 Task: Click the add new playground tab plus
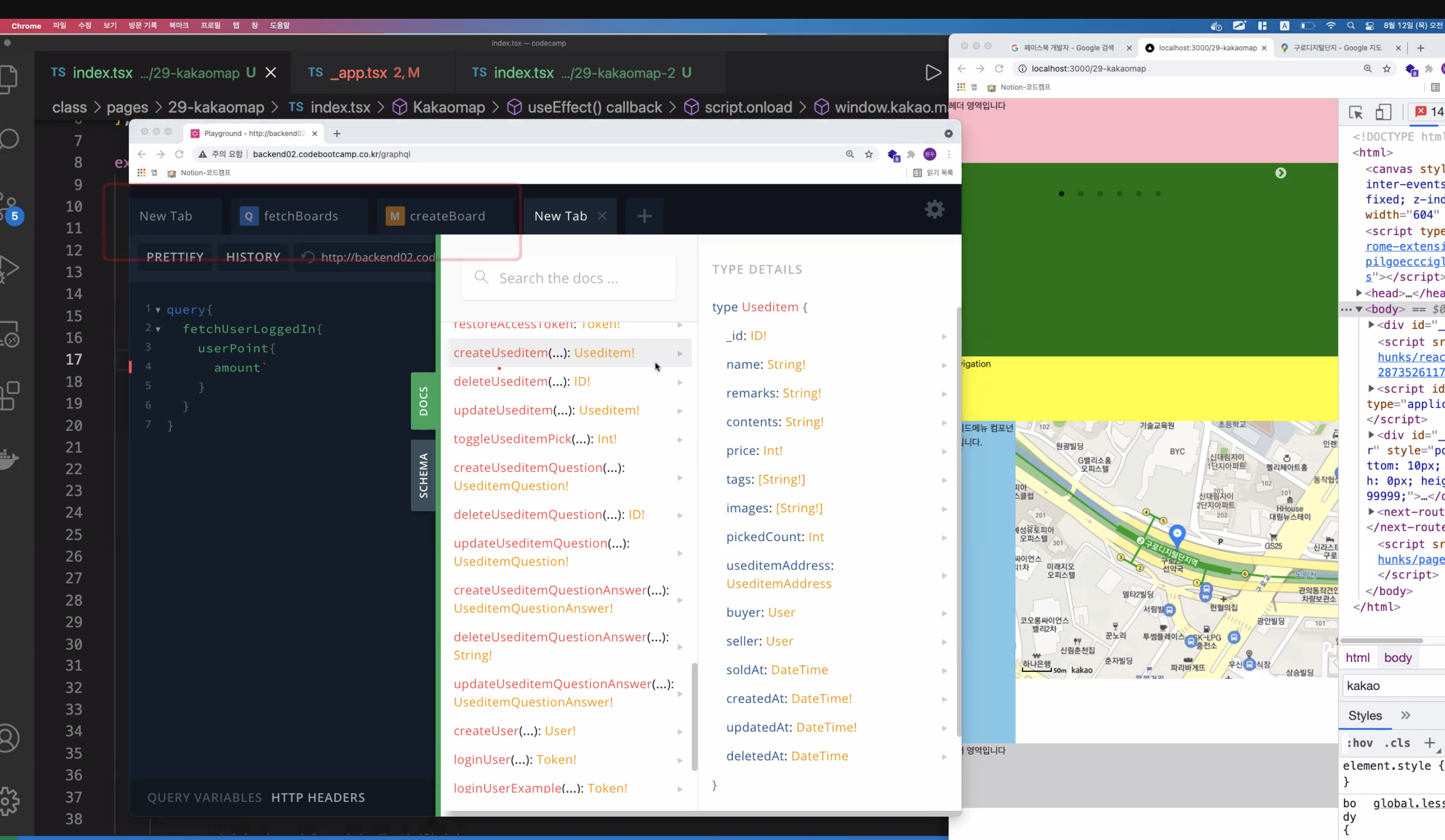coord(644,216)
